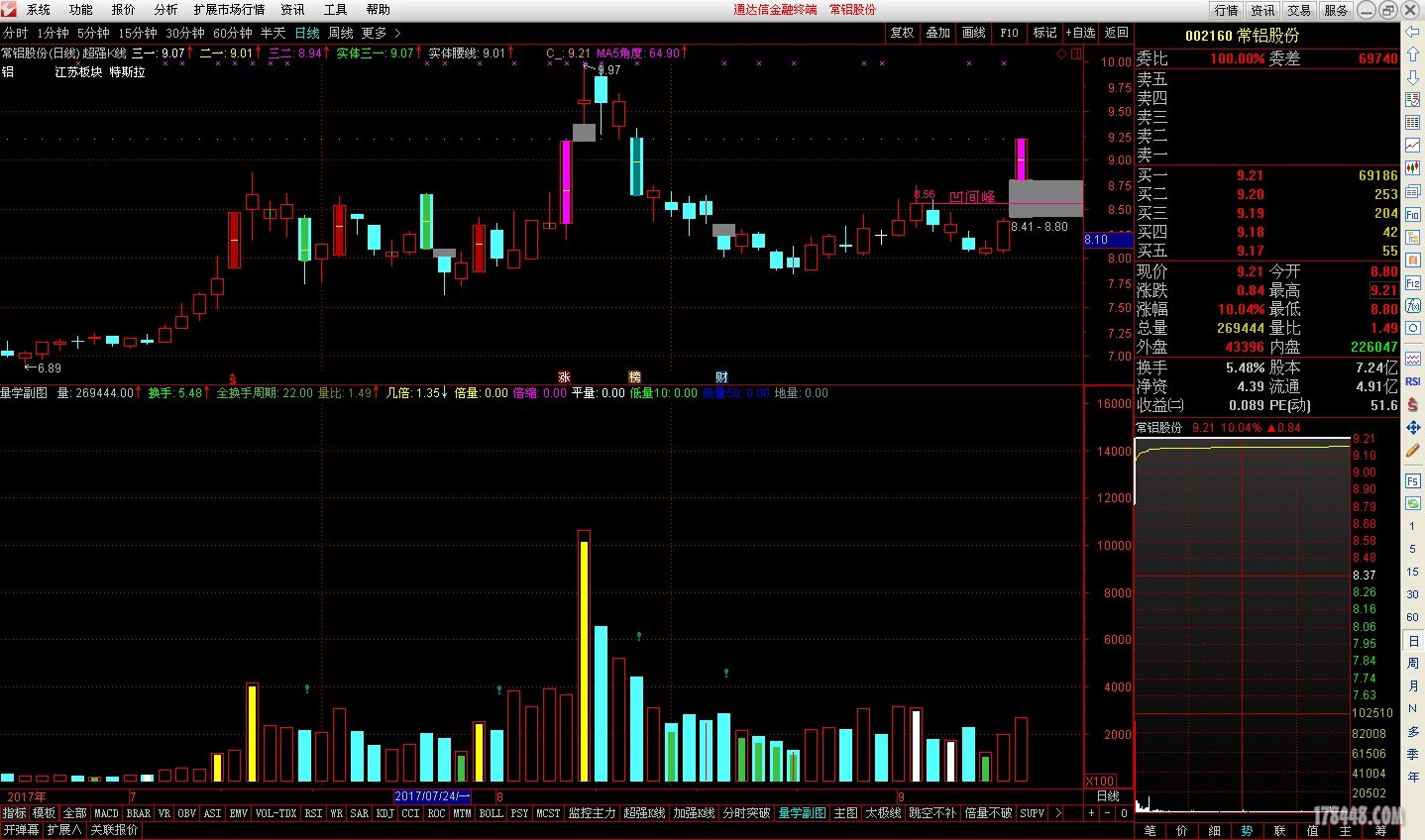The width and height of the screenshot is (1425, 840).
Task: Open the 系统 menu
Action: pos(38,10)
